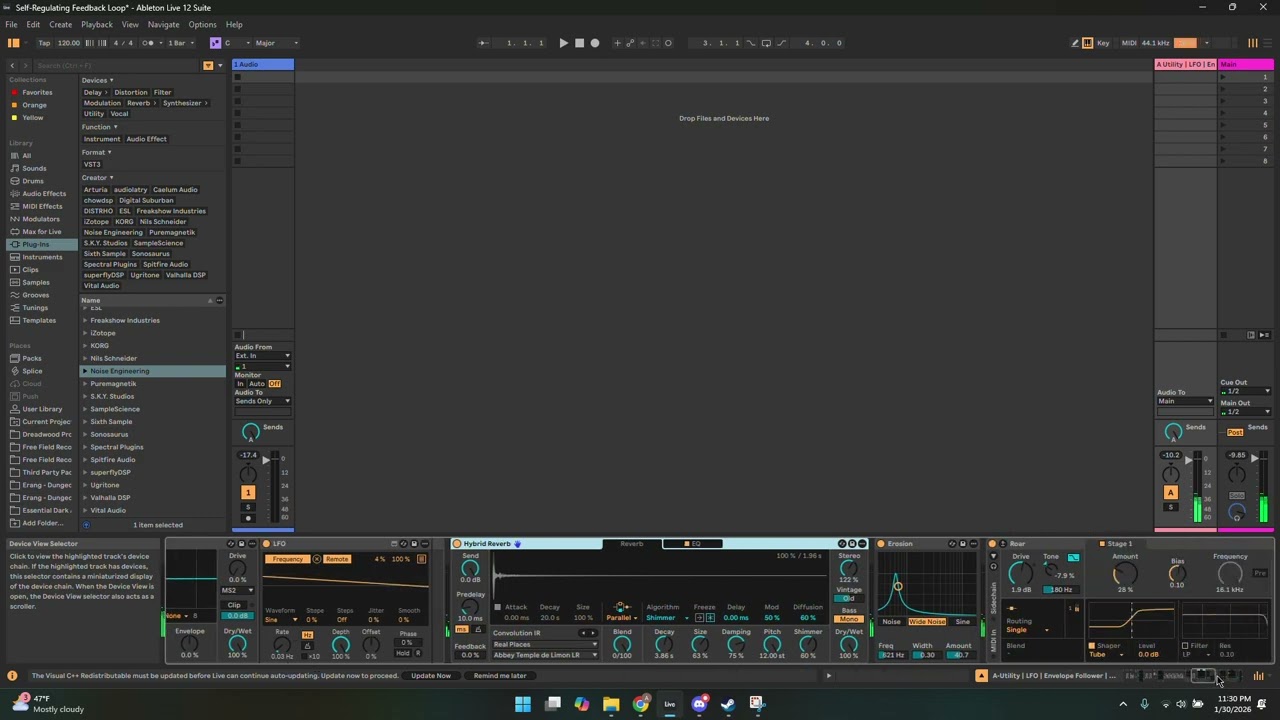Expand the Valhalla DSP folder
Image resolution: width=1280 pixels, height=720 pixels.
tap(85, 497)
